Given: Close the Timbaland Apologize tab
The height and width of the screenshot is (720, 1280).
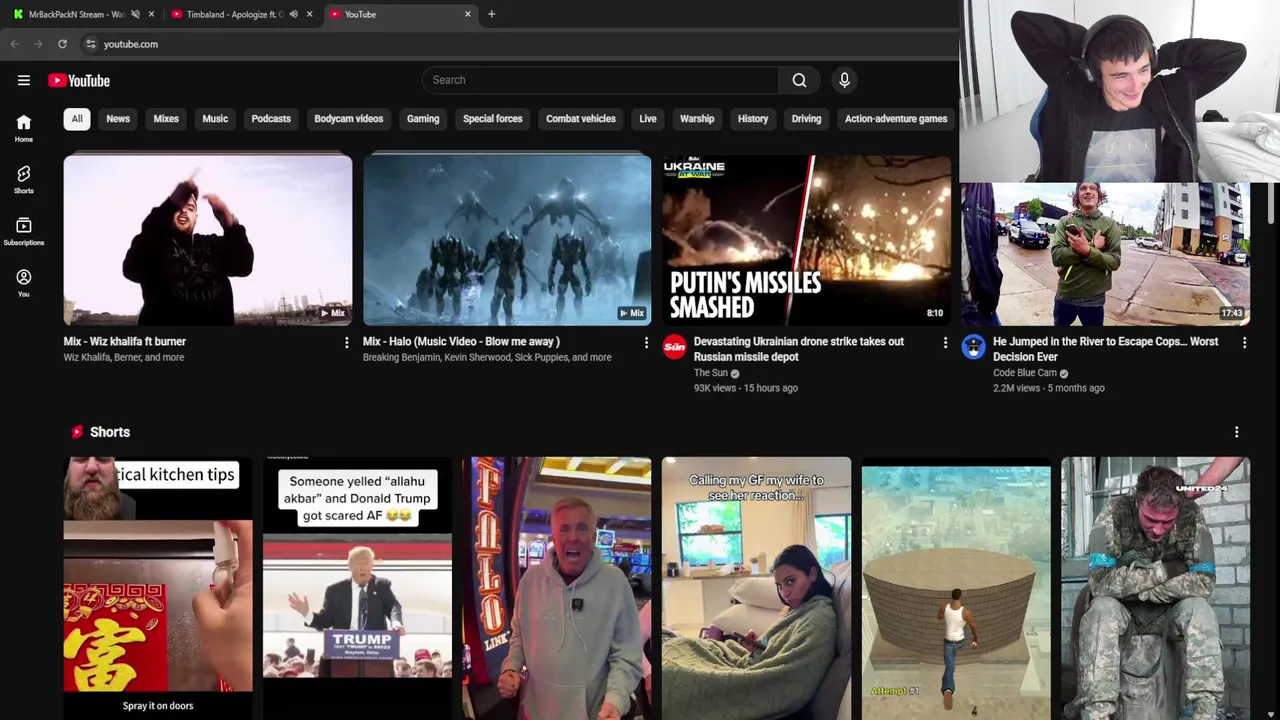Looking at the screenshot, I should 309,14.
